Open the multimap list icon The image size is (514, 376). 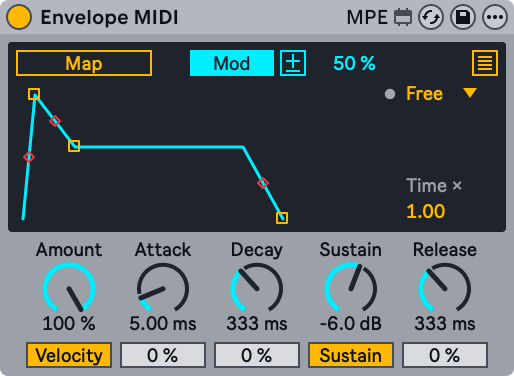[x=485, y=63]
